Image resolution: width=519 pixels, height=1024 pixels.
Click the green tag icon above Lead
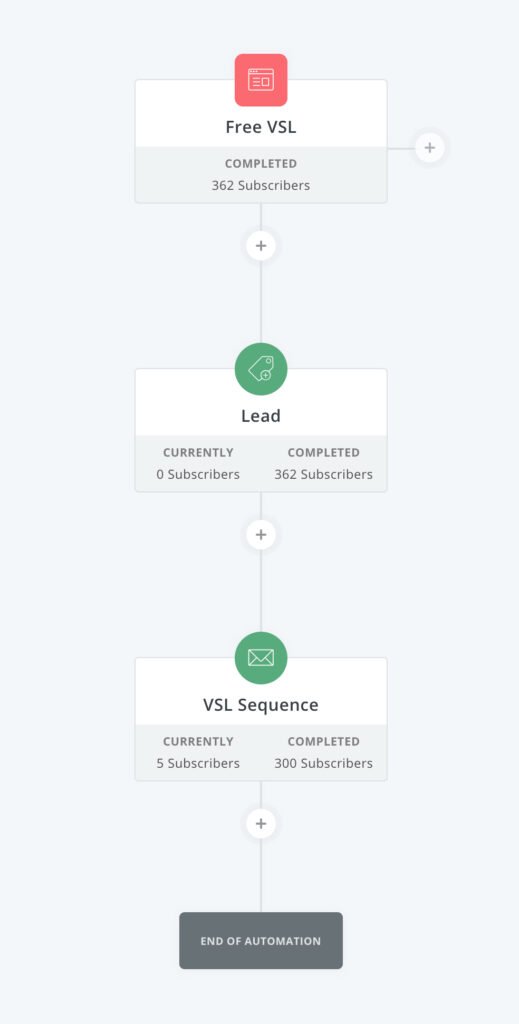click(261, 369)
